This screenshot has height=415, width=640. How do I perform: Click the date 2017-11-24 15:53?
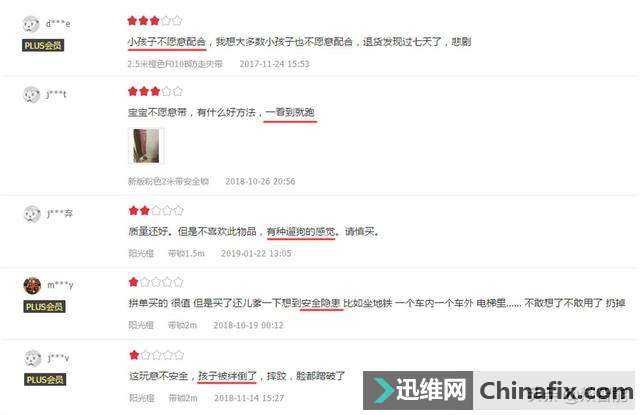274,64
